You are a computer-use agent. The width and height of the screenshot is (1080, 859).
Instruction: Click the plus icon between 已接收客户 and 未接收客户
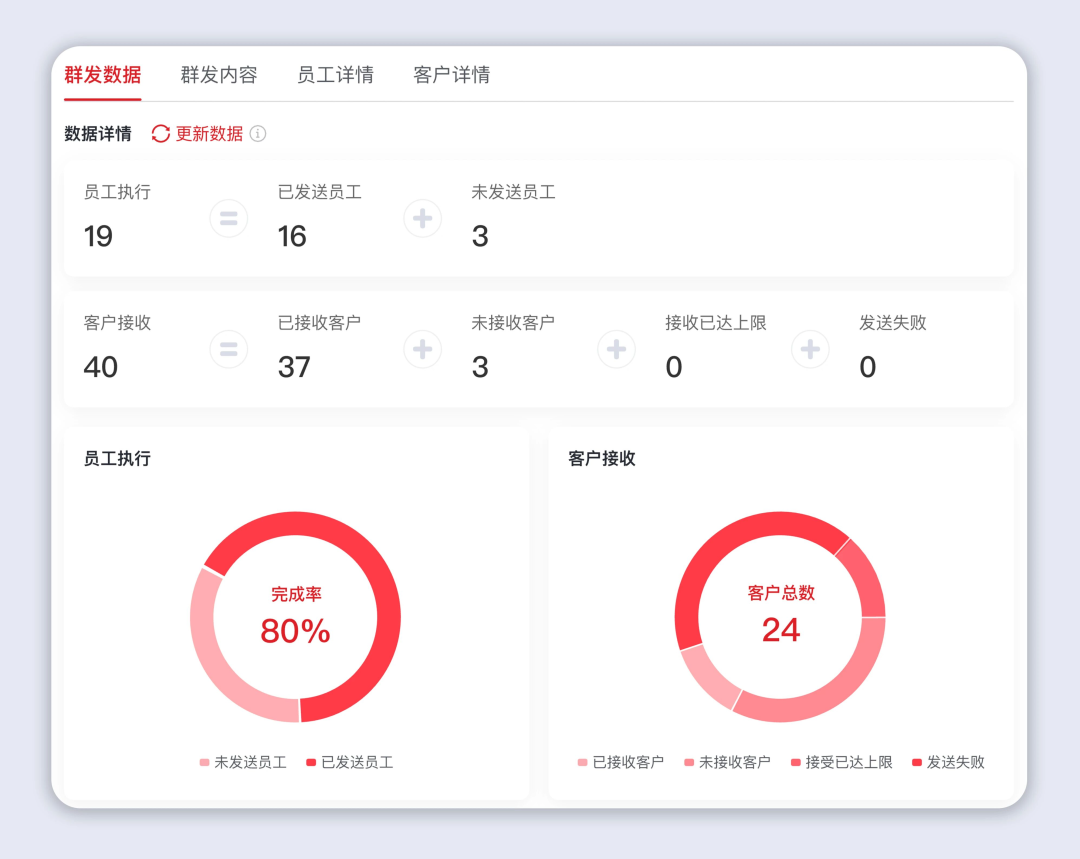(x=423, y=349)
